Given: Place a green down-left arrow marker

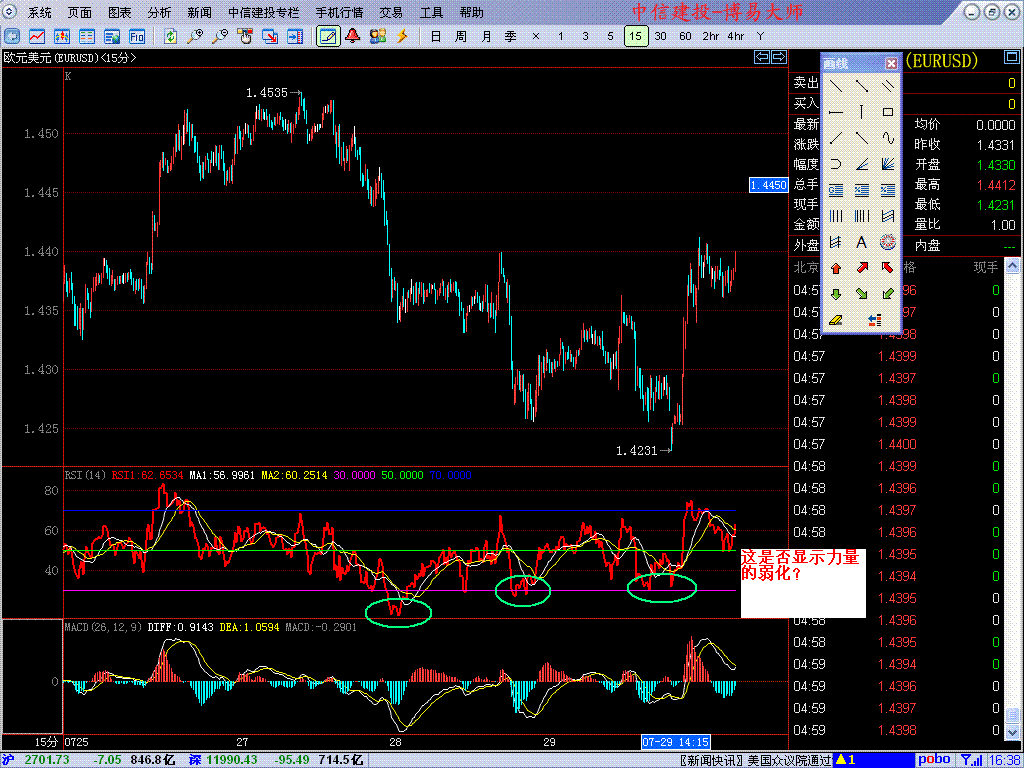Looking at the screenshot, I should [888, 294].
